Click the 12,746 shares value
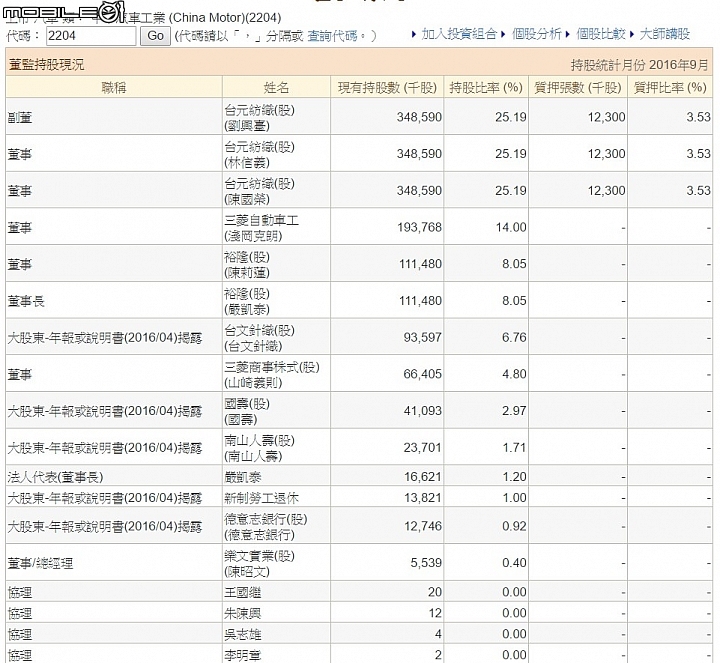Screen dimensions: 720x663 [x=422, y=526]
